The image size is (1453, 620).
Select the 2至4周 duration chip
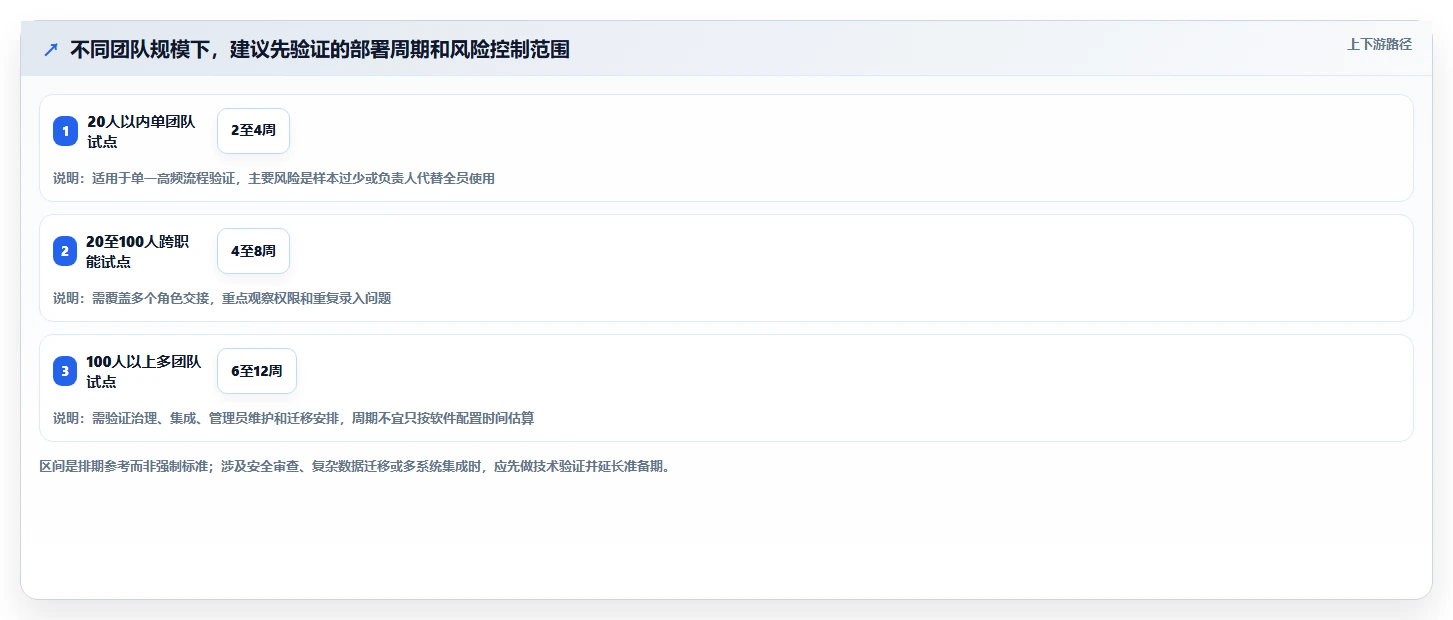tap(253, 131)
